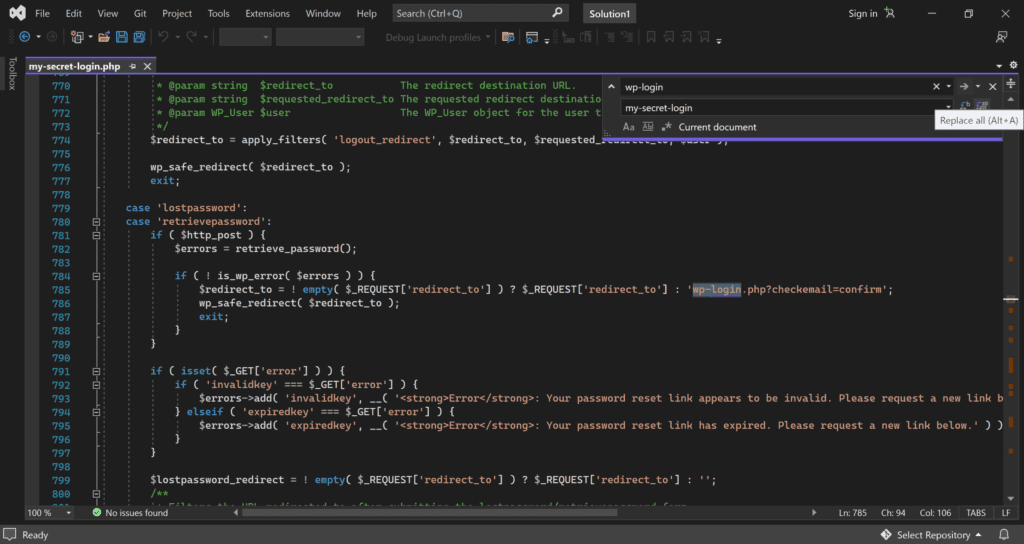The width and height of the screenshot is (1024, 544).
Task: Click the Save All icon
Action: 139,37
